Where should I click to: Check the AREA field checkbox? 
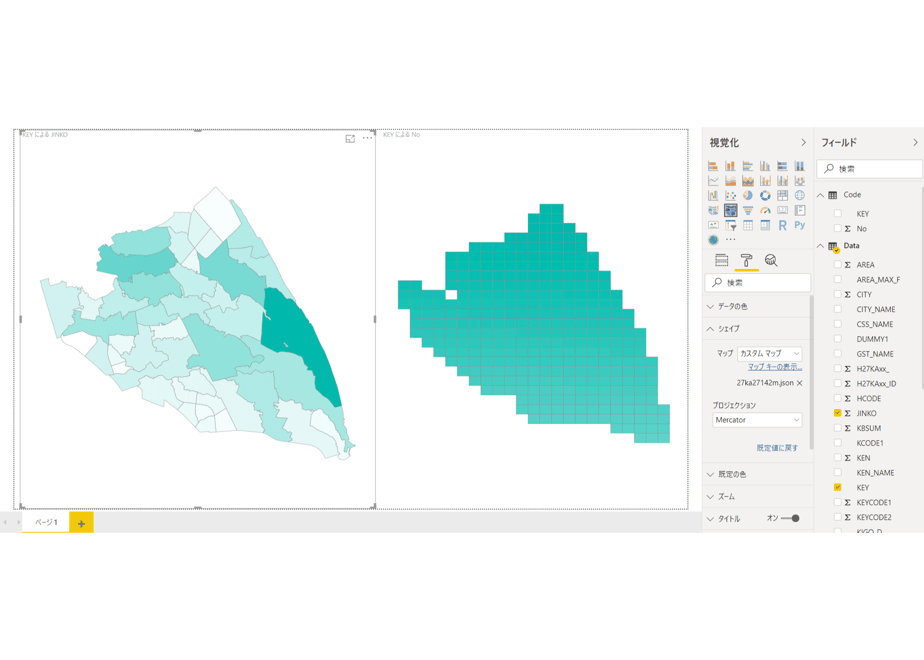coord(837,265)
